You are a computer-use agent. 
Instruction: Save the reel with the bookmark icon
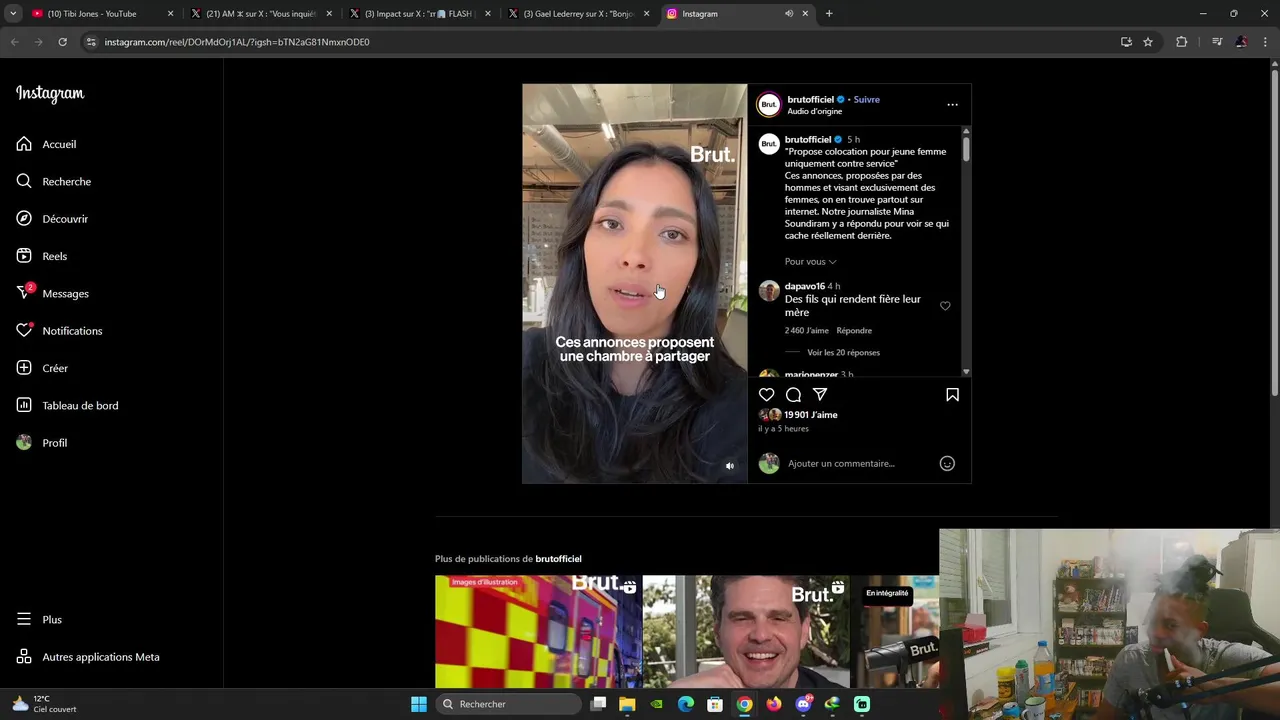click(952, 395)
